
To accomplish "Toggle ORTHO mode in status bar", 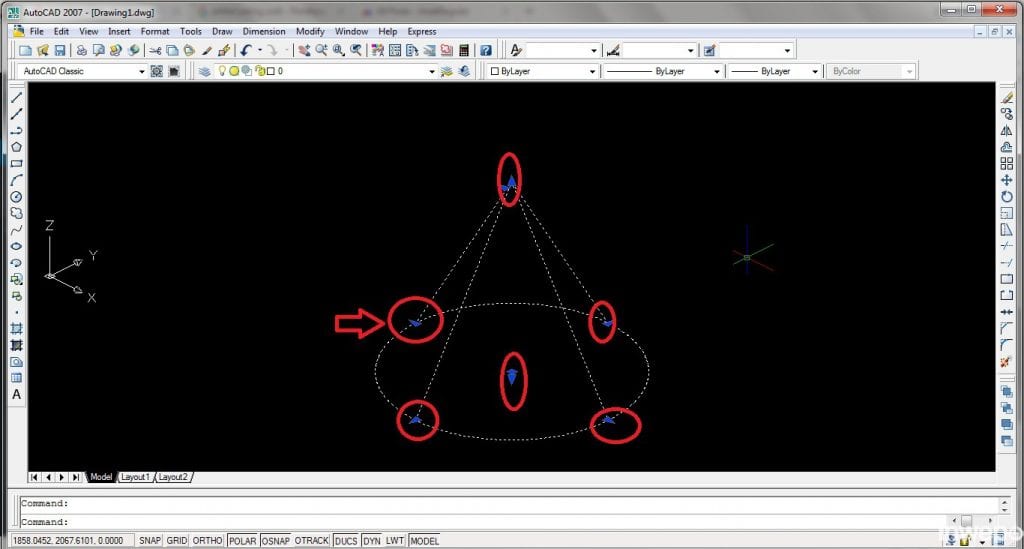I will 208,541.
